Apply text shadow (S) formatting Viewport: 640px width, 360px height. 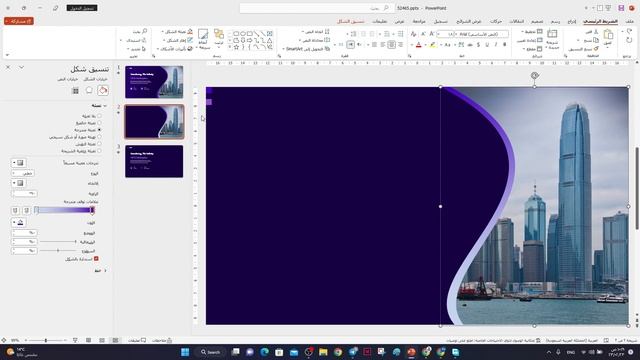tap(478, 45)
